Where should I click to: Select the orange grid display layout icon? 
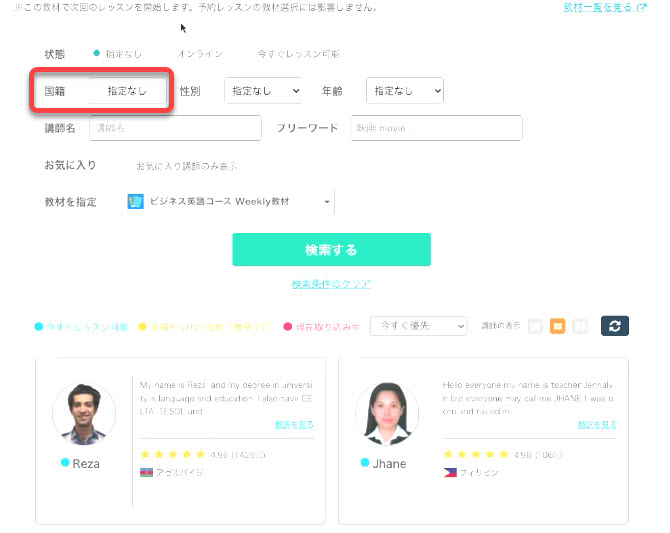point(557,326)
